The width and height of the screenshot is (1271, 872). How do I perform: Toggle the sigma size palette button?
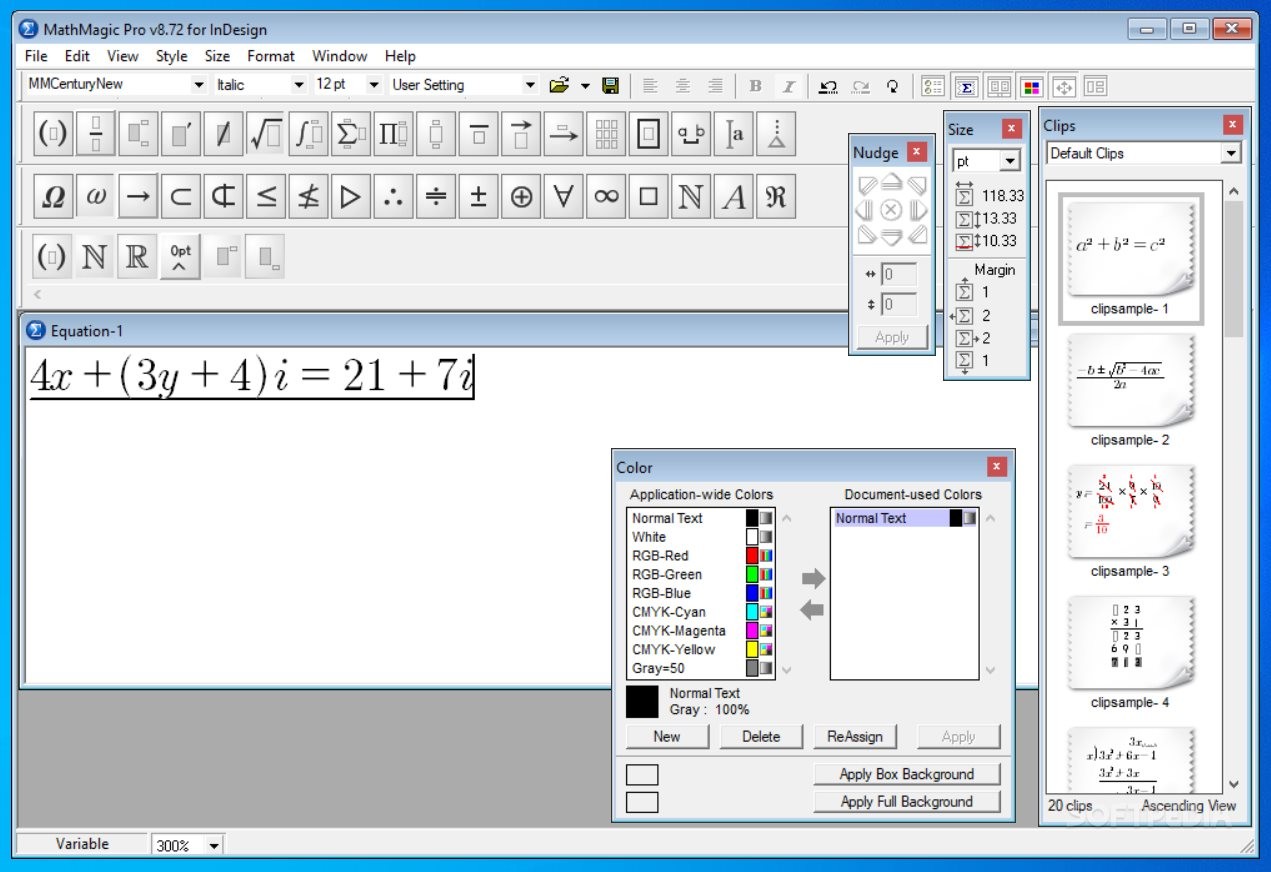coord(966,86)
